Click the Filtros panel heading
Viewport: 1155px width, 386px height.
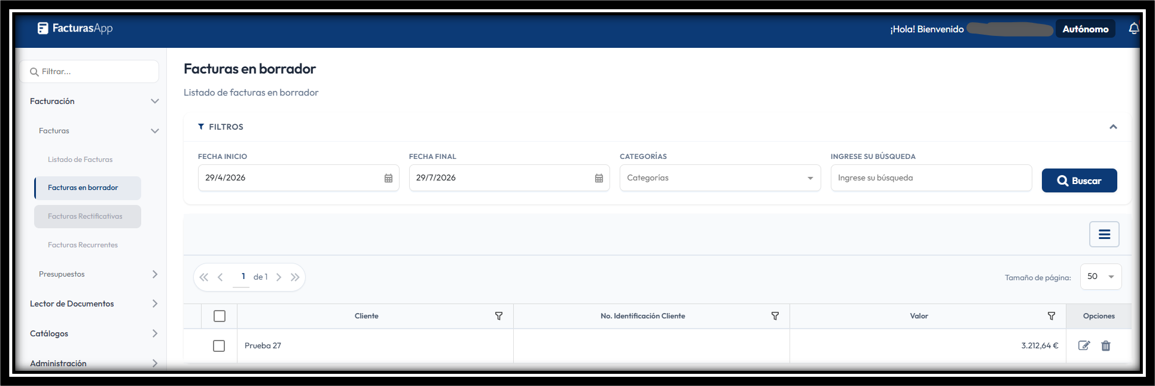click(220, 127)
